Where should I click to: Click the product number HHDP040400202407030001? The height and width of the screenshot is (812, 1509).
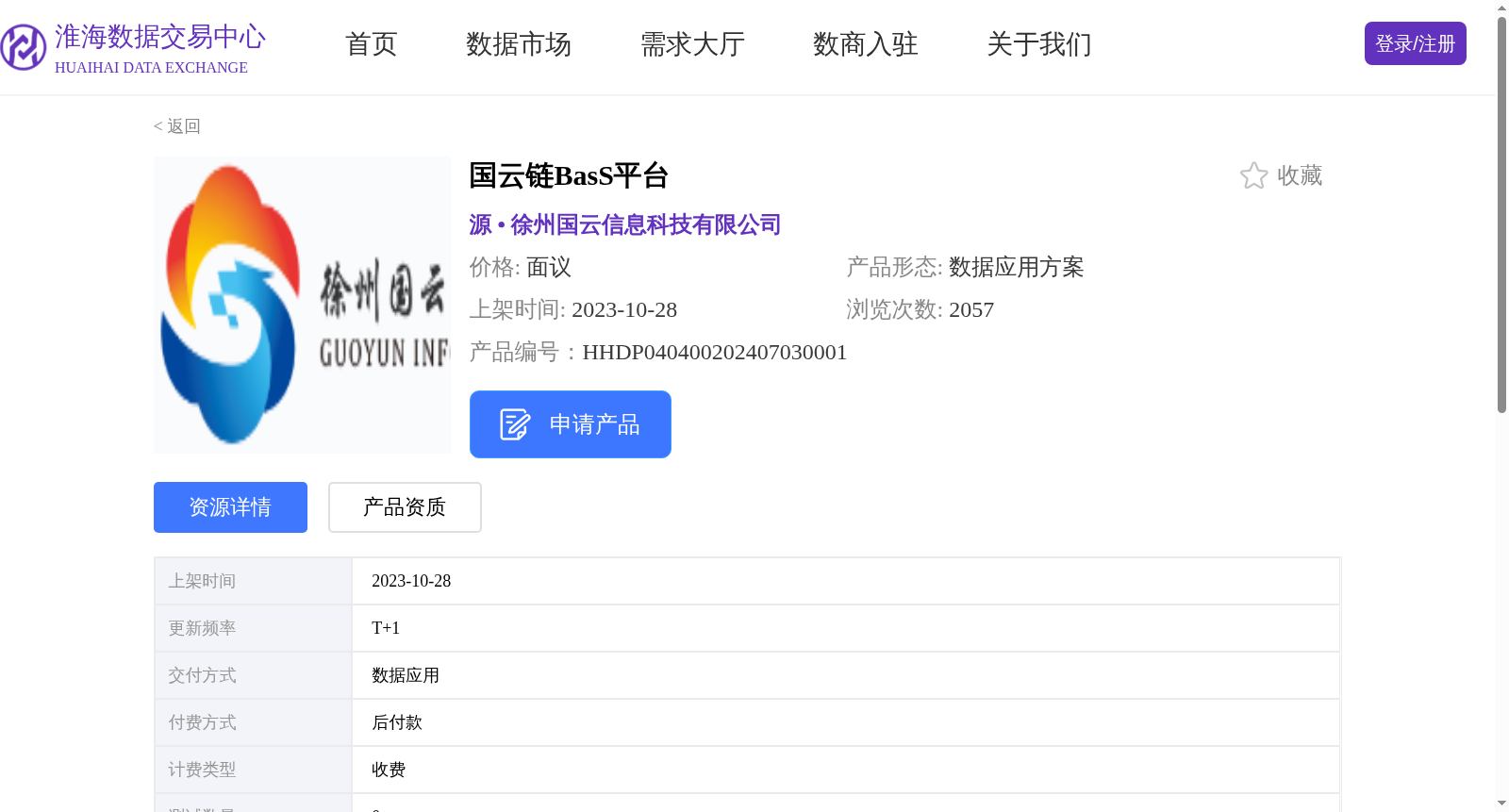715,352
